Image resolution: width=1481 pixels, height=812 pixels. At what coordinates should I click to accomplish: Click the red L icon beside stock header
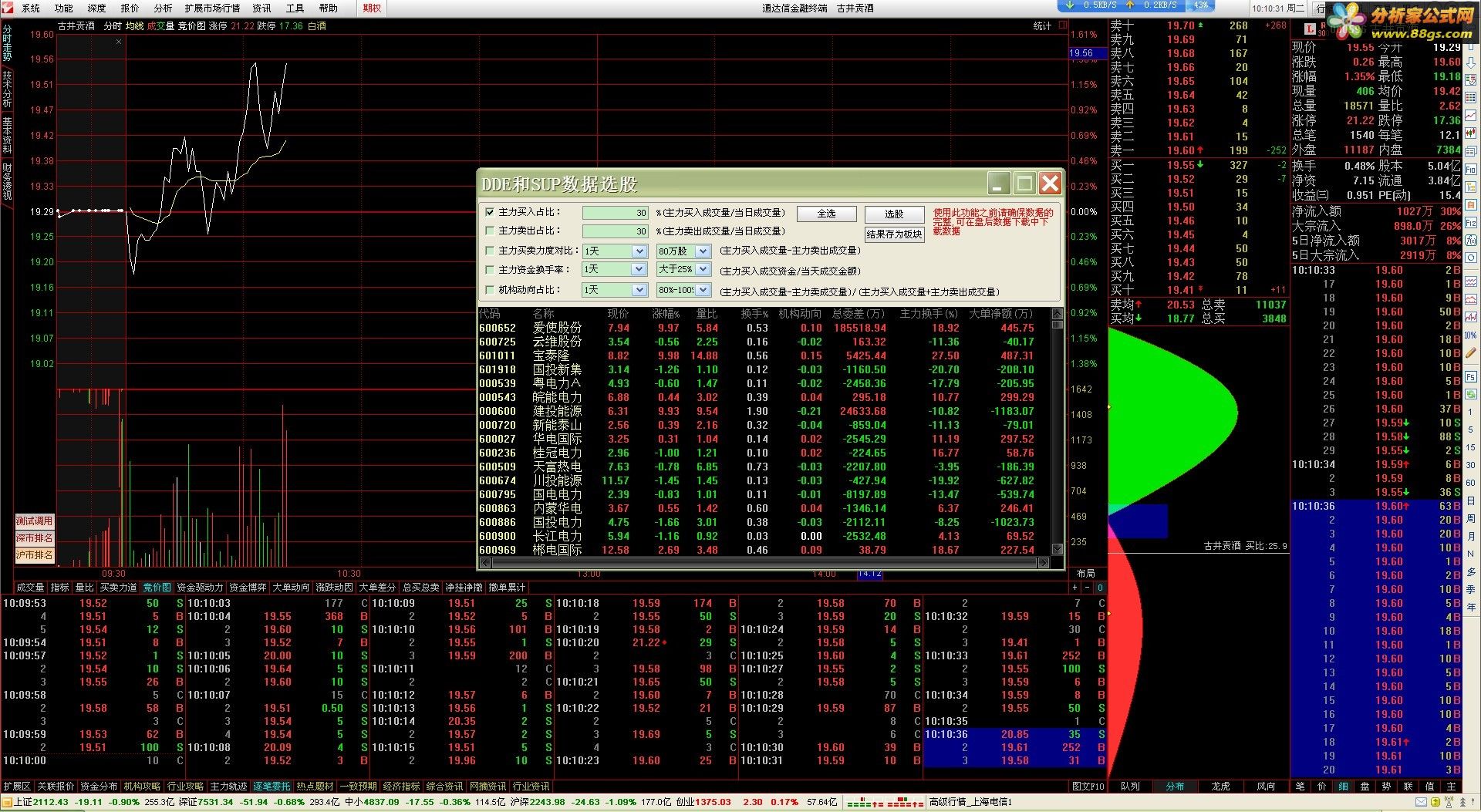coord(1310,29)
